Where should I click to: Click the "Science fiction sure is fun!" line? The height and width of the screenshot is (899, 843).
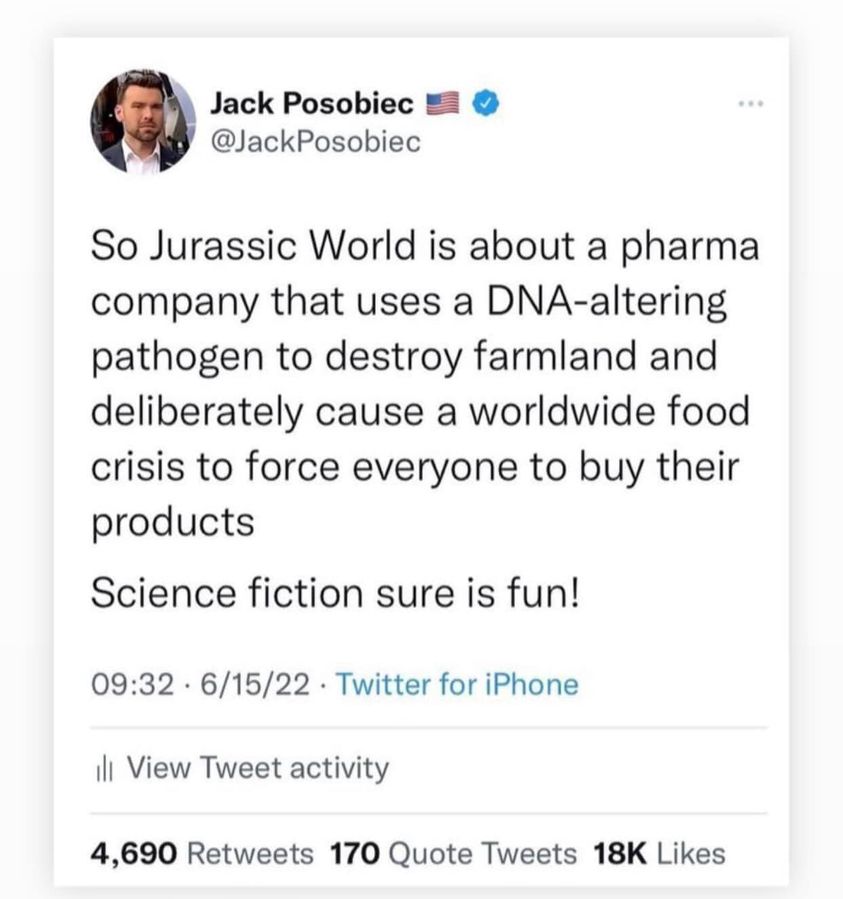[x=335, y=594]
